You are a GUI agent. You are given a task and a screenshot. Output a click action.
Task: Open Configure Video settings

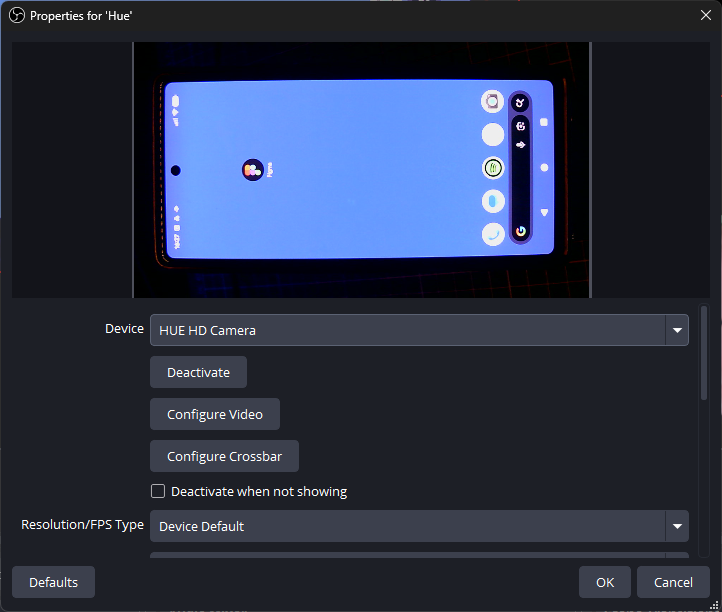click(215, 414)
